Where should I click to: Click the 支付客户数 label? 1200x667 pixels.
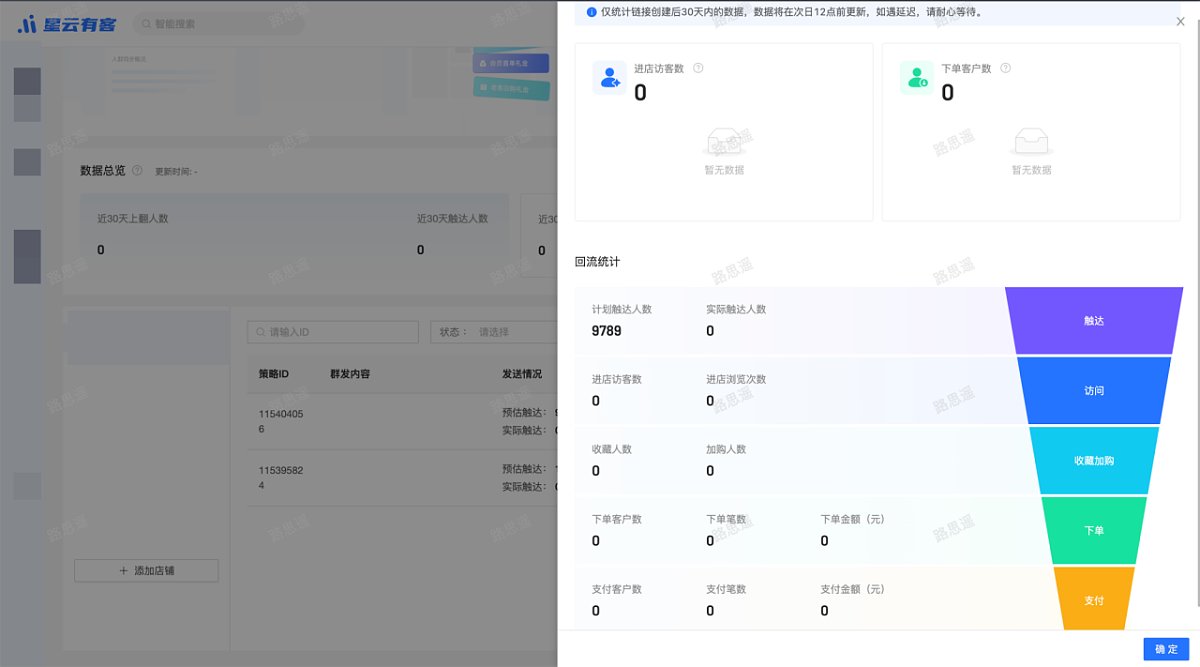[x=617, y=590]
